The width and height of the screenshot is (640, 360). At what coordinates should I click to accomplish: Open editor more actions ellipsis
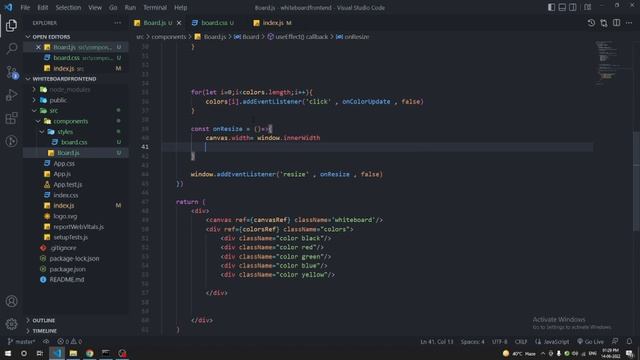629,23
